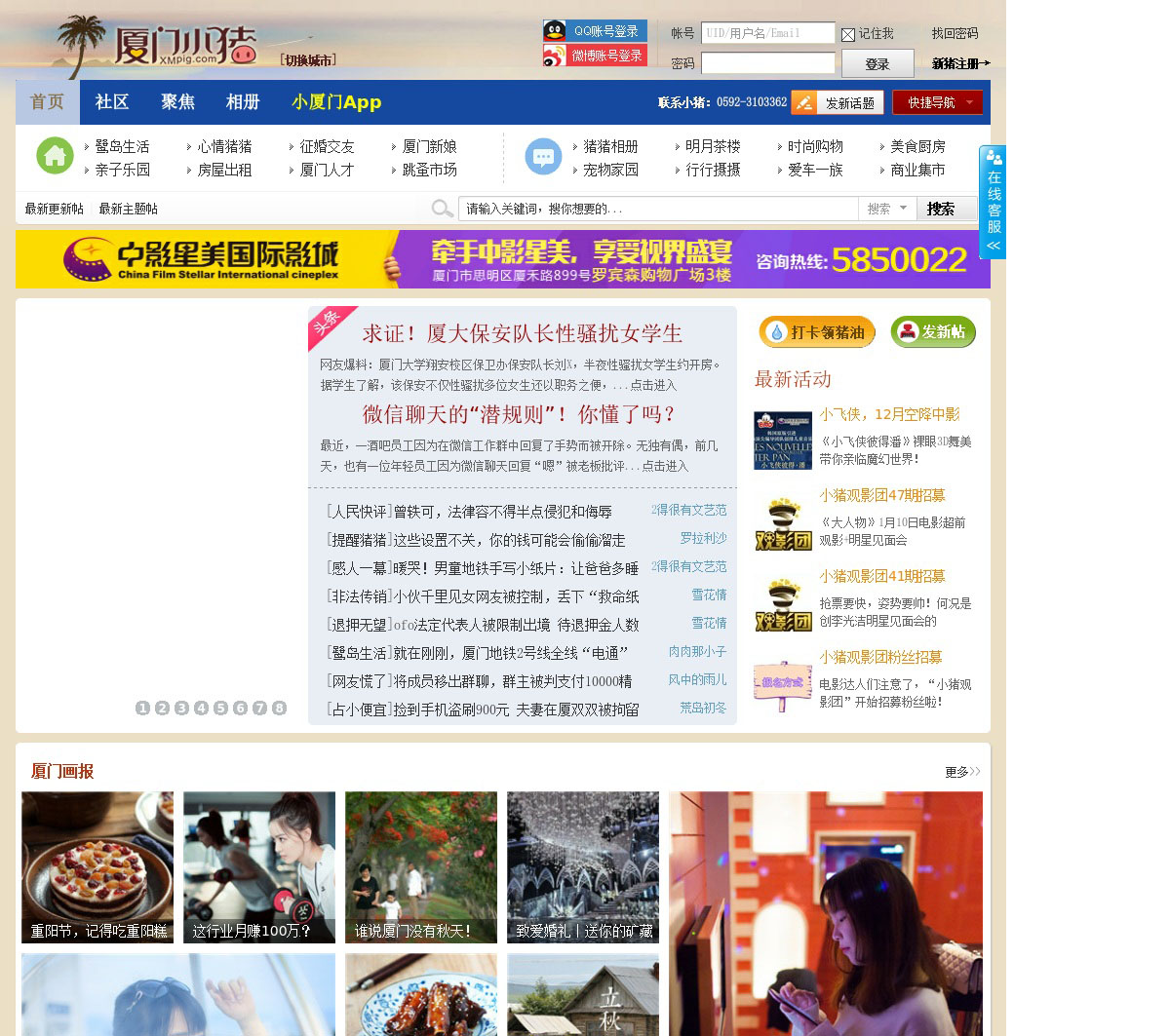Viewport: 1170px width, 1036px height.
Task: Click the 打卡领猪油 button
Action: pyautogui.click(x=817, y=332)
